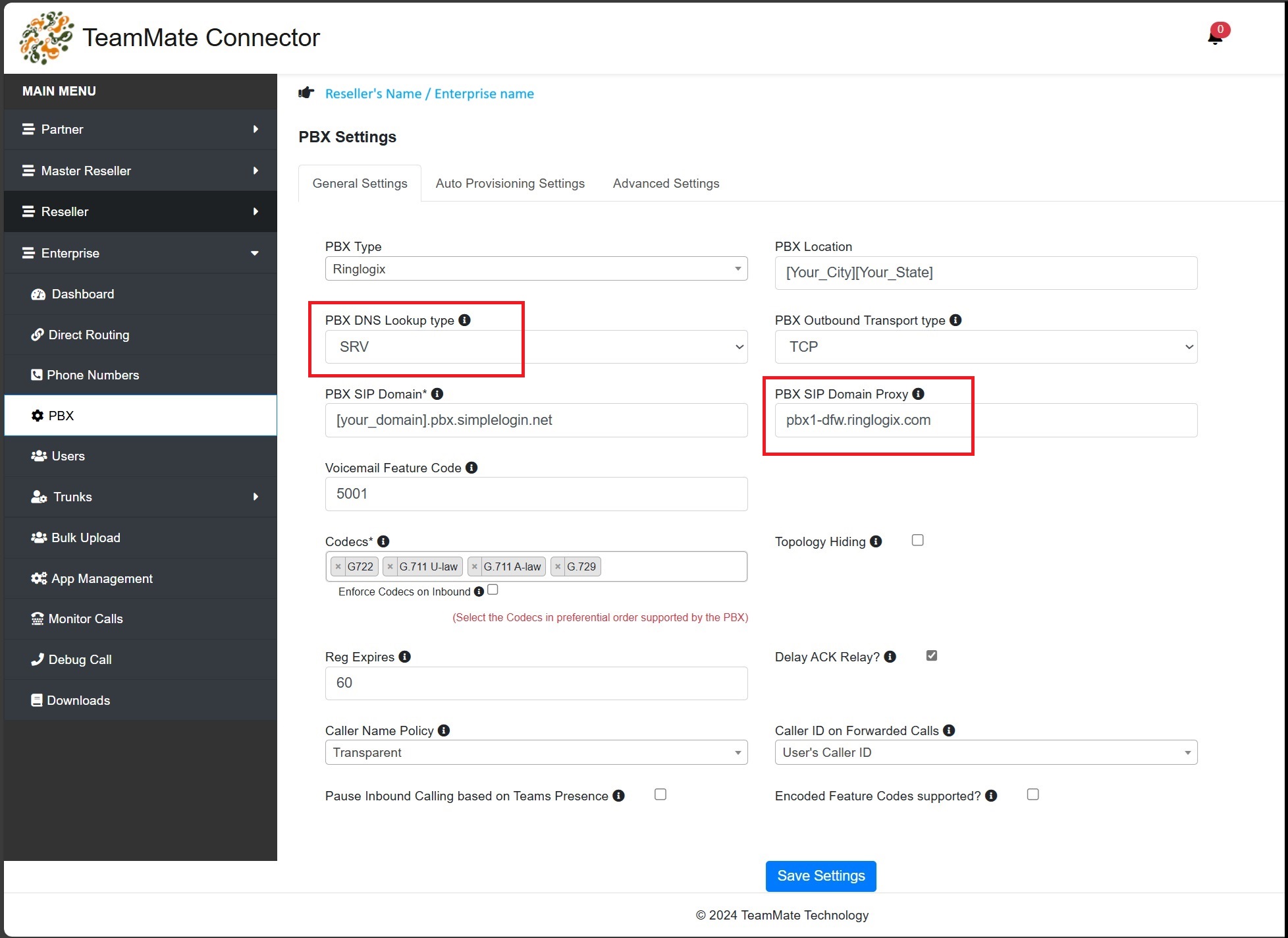Click the Debug Call phone icon

coord(38,659)
